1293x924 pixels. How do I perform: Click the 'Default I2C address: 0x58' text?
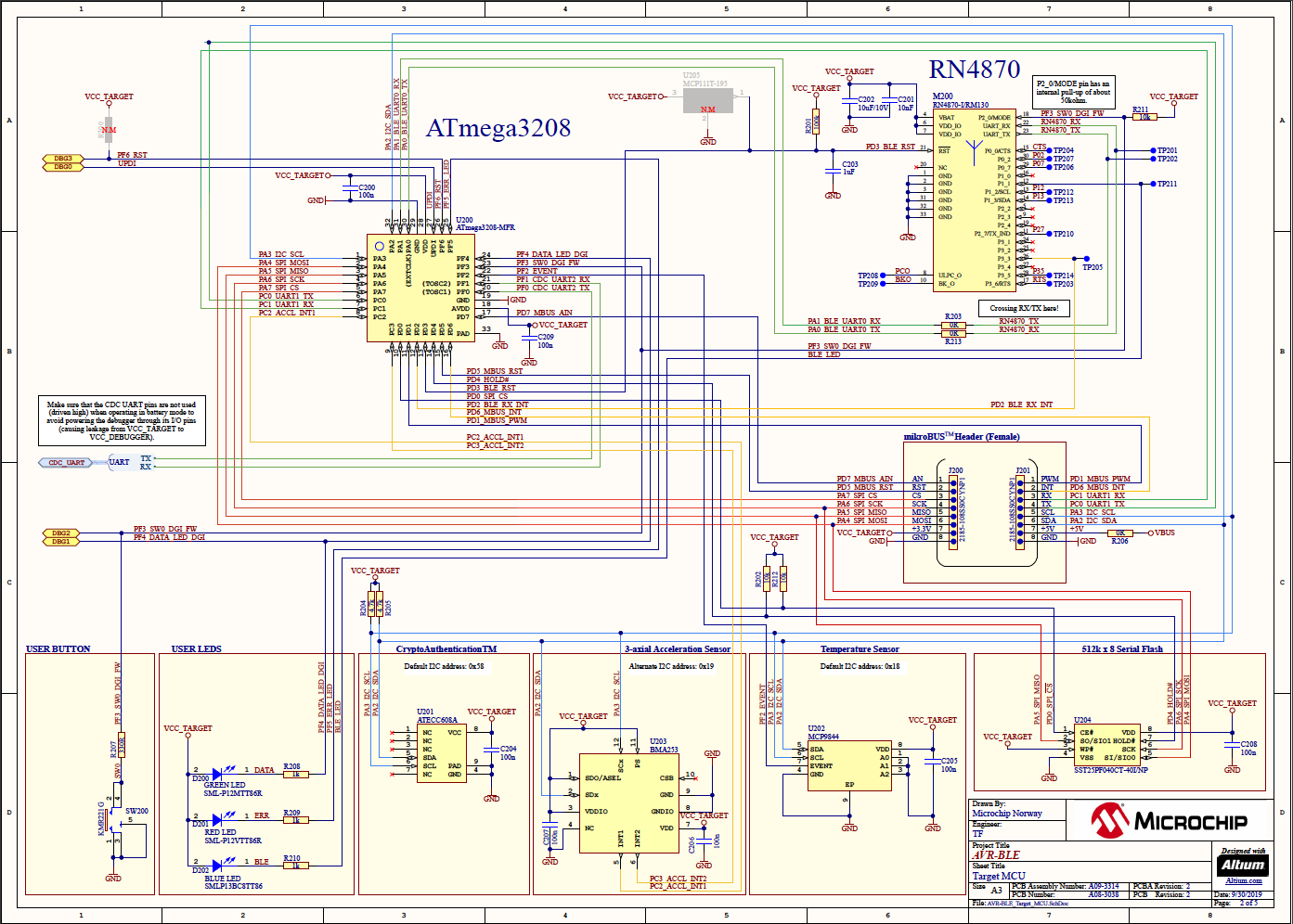point(444,666)
